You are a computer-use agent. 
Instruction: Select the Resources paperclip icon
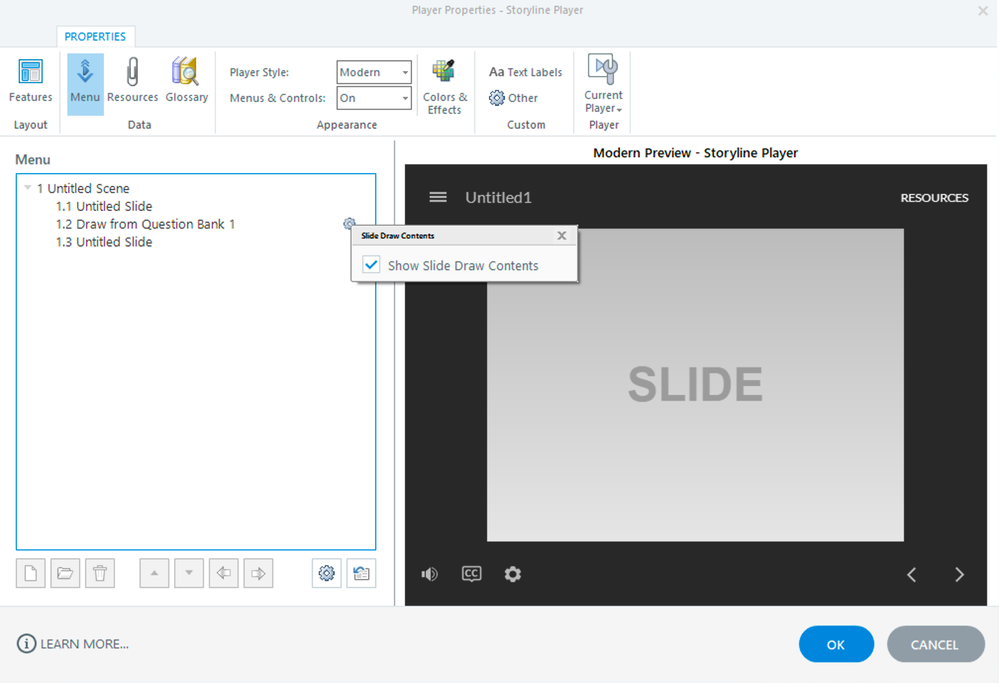(132, 81)
